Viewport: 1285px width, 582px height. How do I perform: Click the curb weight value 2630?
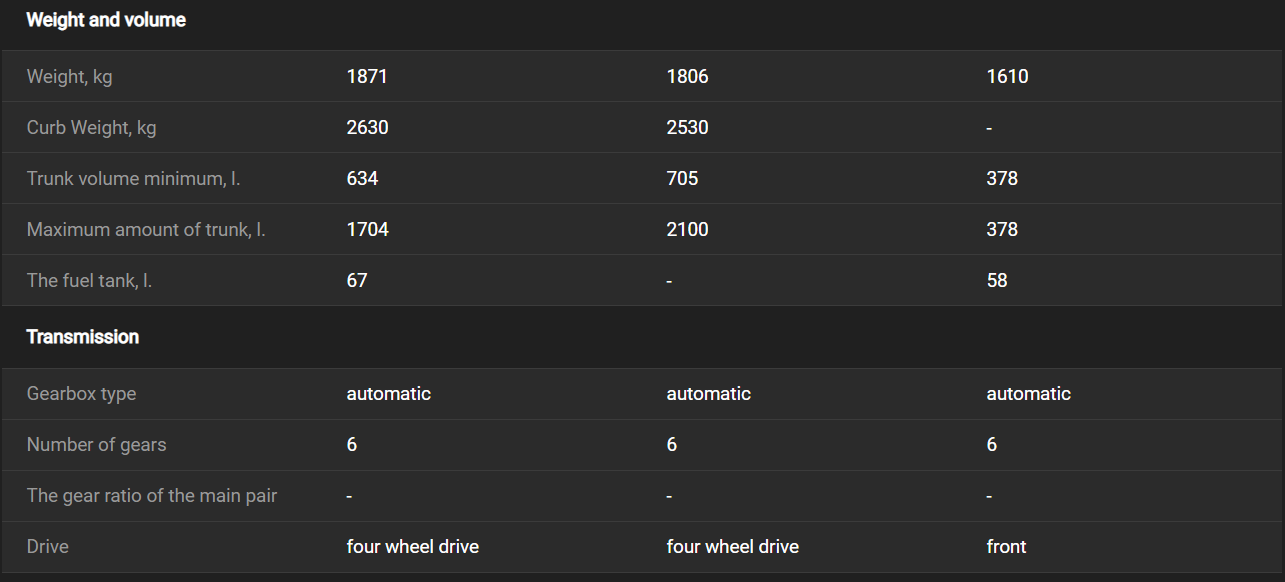coord(367,128)
